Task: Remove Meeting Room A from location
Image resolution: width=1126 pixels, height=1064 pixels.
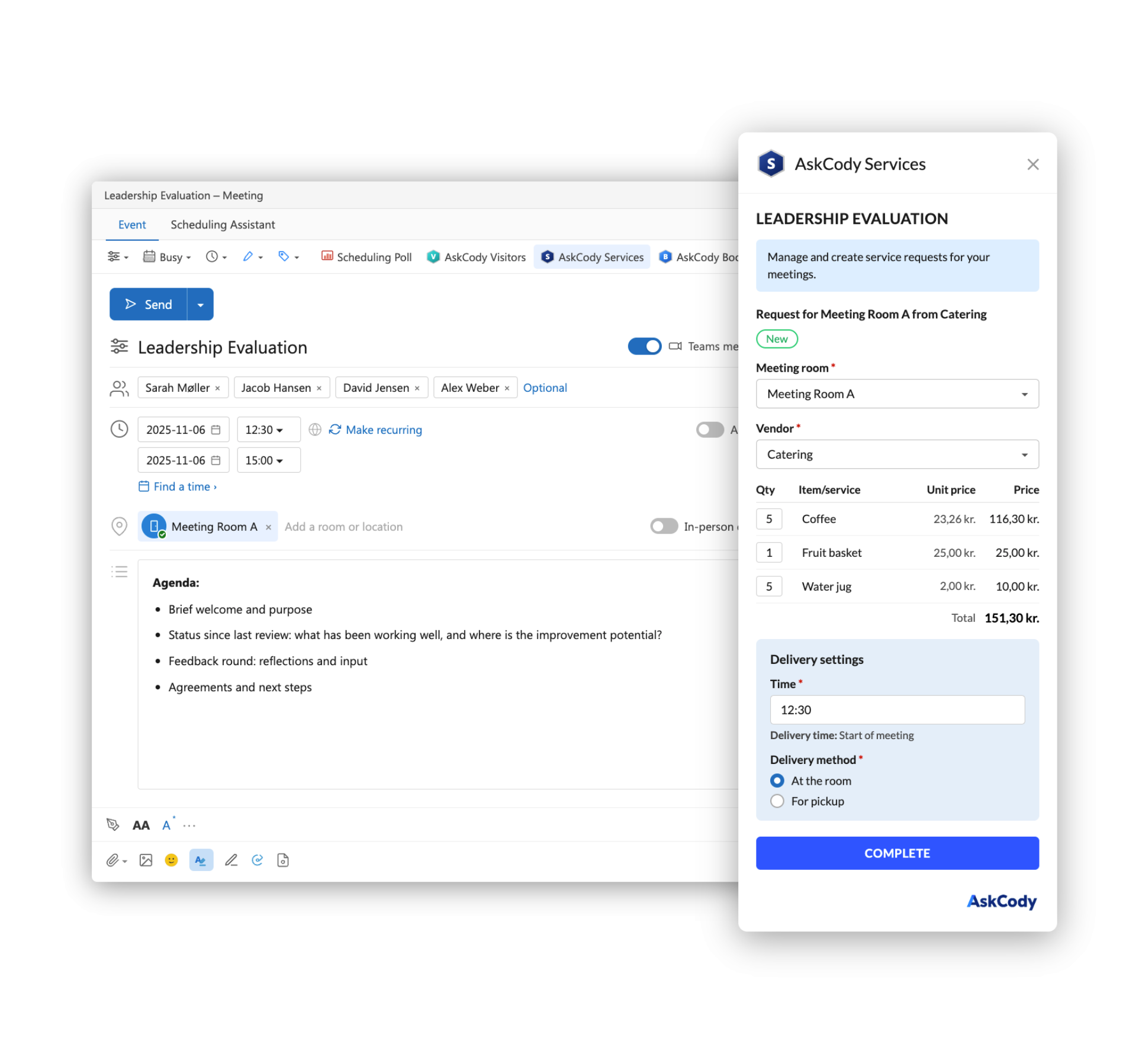Action: pos(268,527)
